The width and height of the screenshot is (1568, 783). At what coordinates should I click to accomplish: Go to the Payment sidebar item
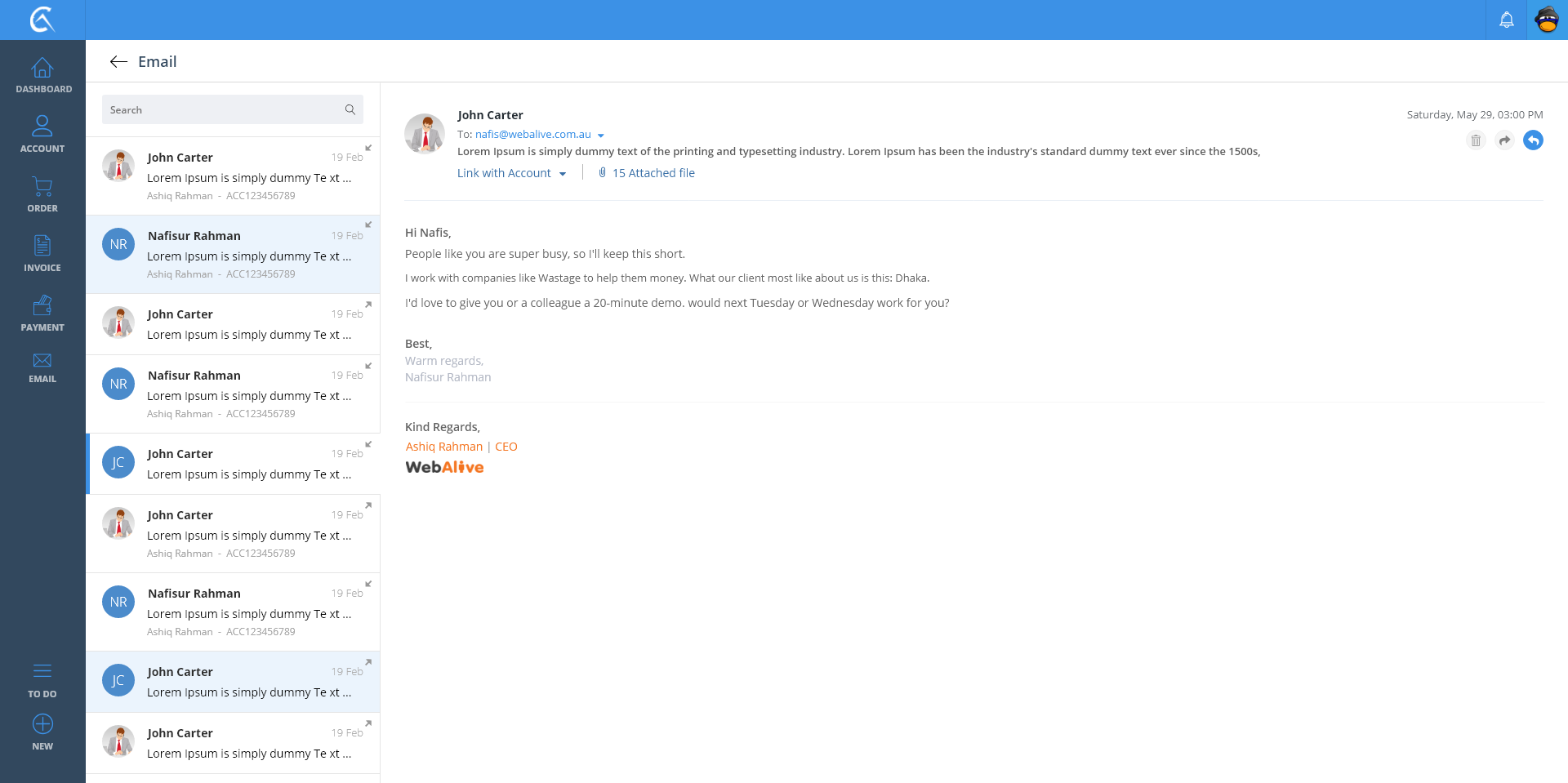(x=42, y=314)
